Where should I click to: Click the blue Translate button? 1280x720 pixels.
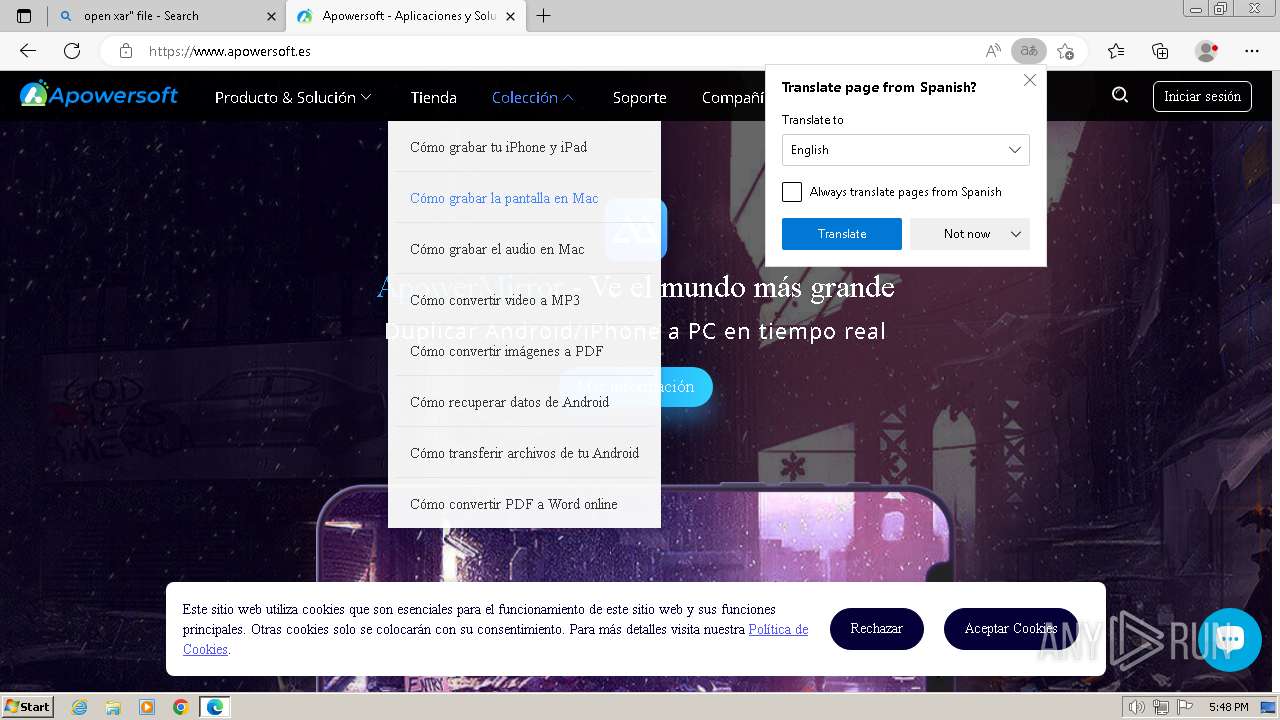tap(842, 234)
